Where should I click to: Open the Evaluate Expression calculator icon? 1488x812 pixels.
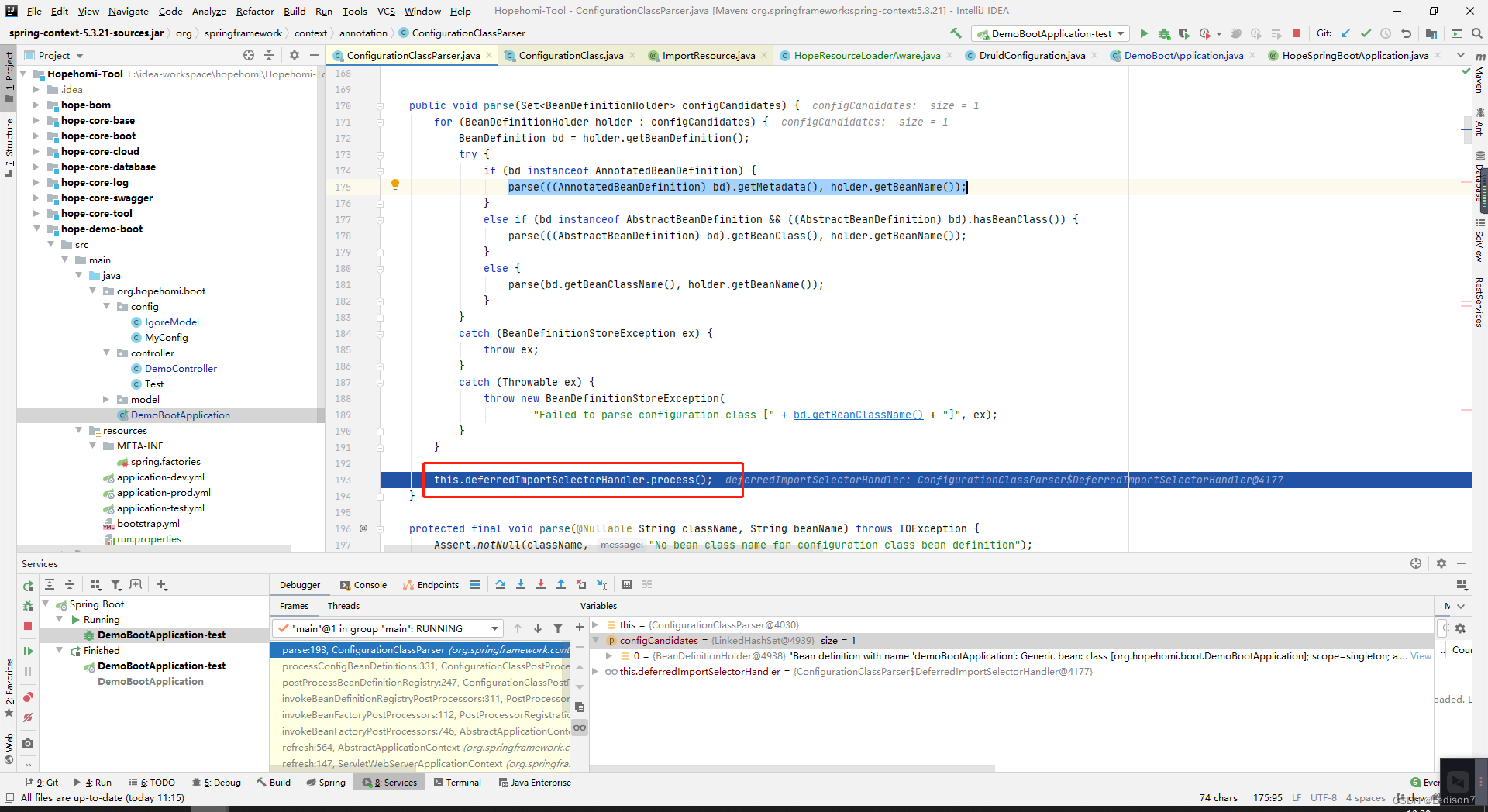click(627, 584)
